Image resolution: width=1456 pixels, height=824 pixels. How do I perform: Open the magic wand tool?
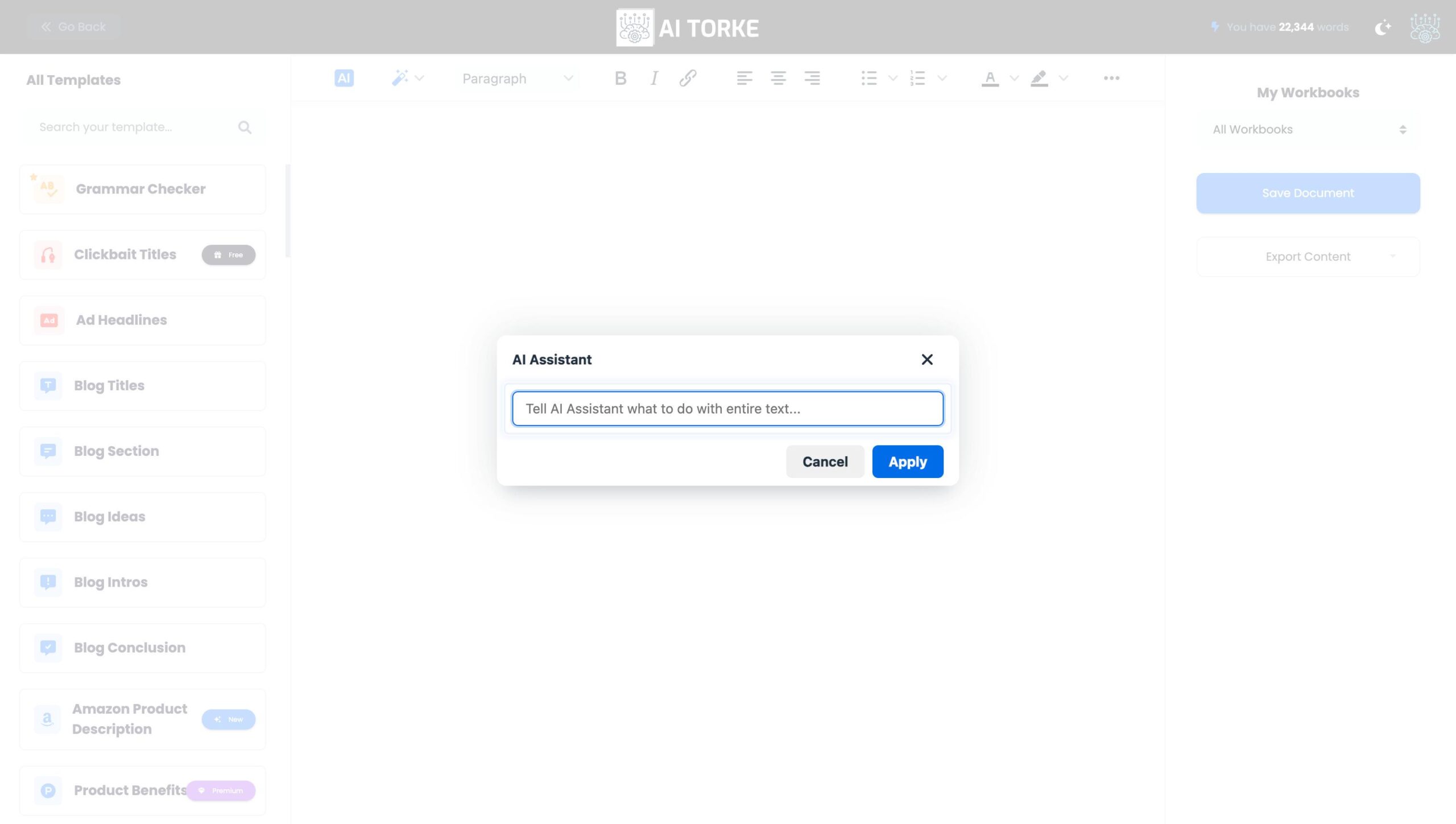point(401,77)
